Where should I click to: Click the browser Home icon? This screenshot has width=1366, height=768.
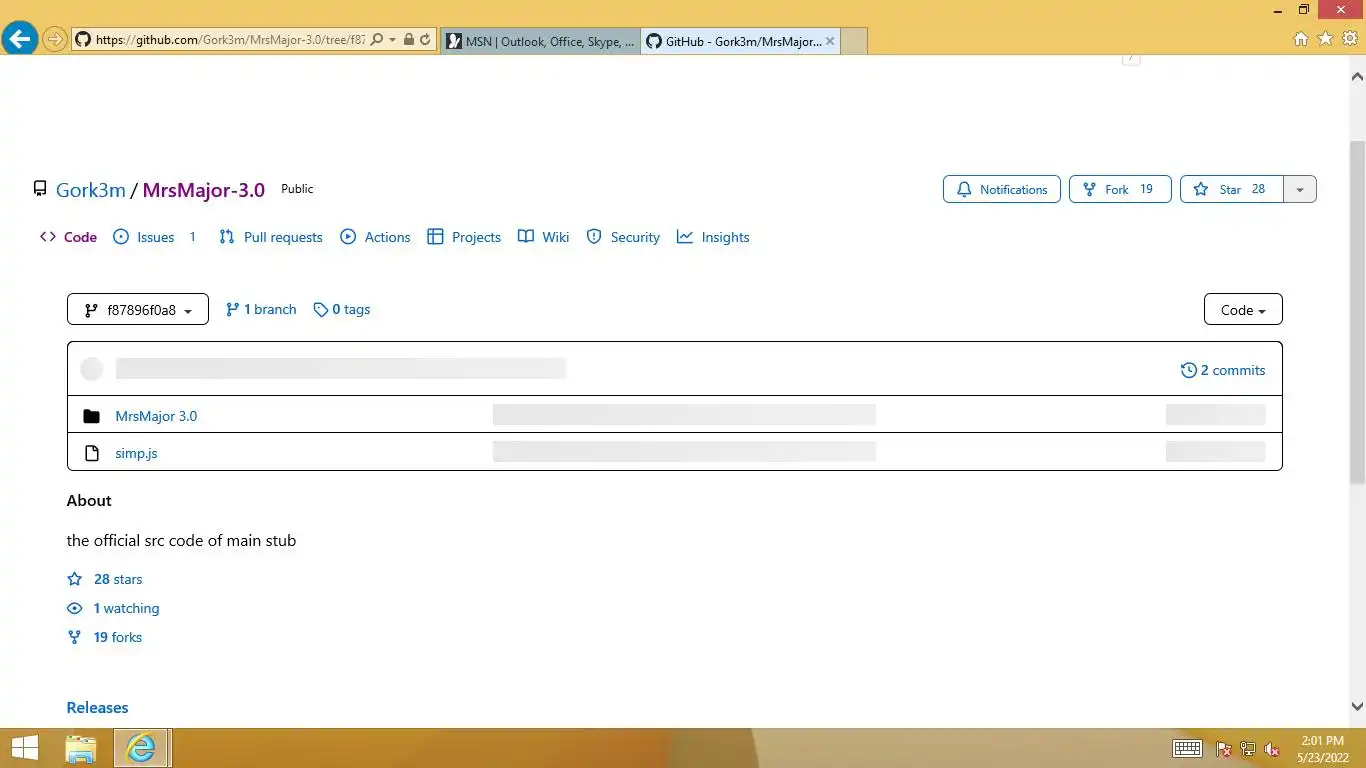1301,39
